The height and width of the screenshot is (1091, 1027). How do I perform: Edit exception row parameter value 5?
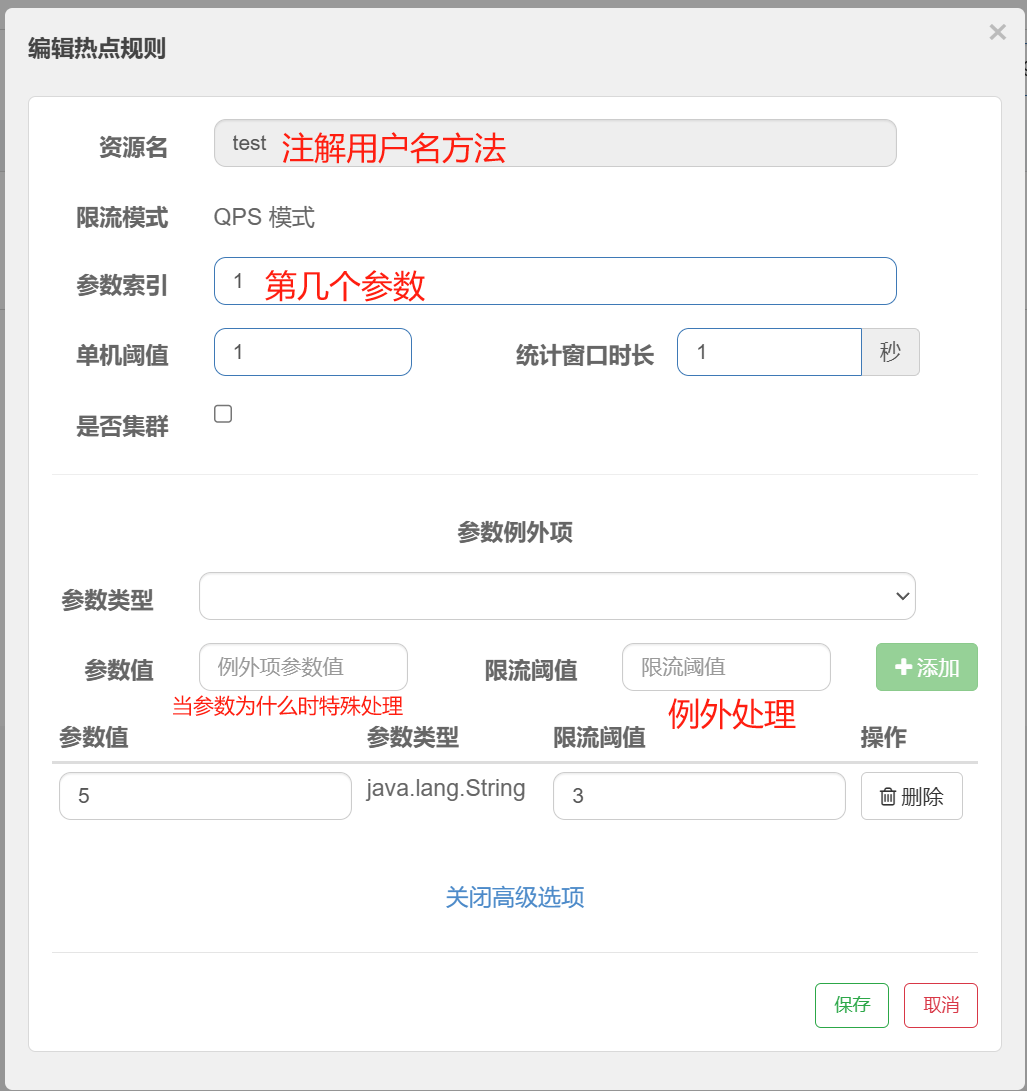tap(205, 796)
